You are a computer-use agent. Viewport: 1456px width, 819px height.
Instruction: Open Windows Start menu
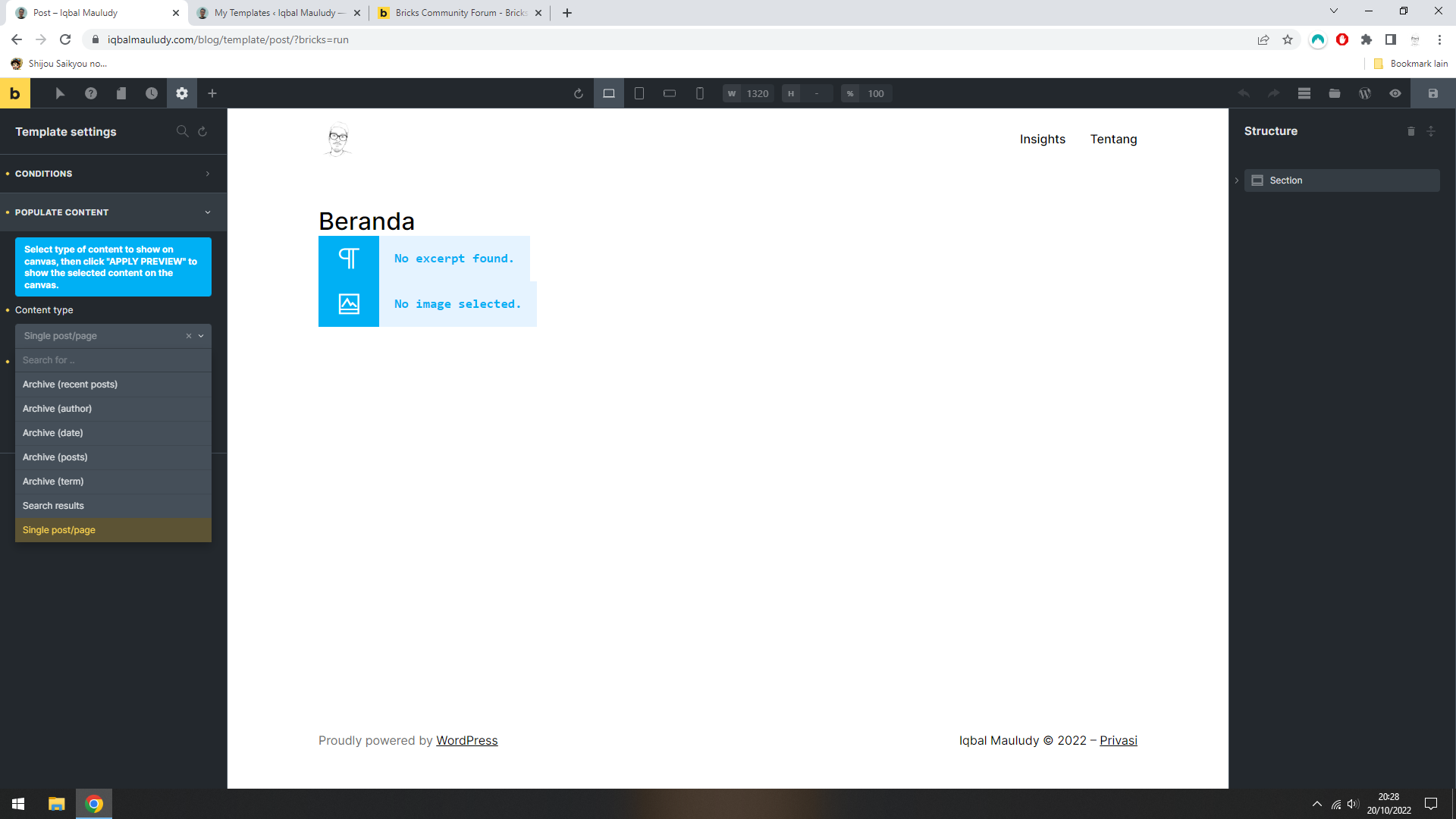point(18,804)
